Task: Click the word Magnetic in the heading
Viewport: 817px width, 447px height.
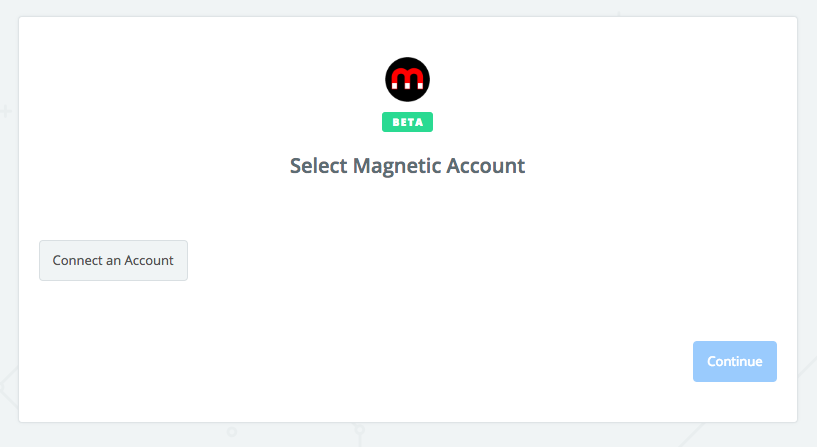Action: [x=397, y=166]
